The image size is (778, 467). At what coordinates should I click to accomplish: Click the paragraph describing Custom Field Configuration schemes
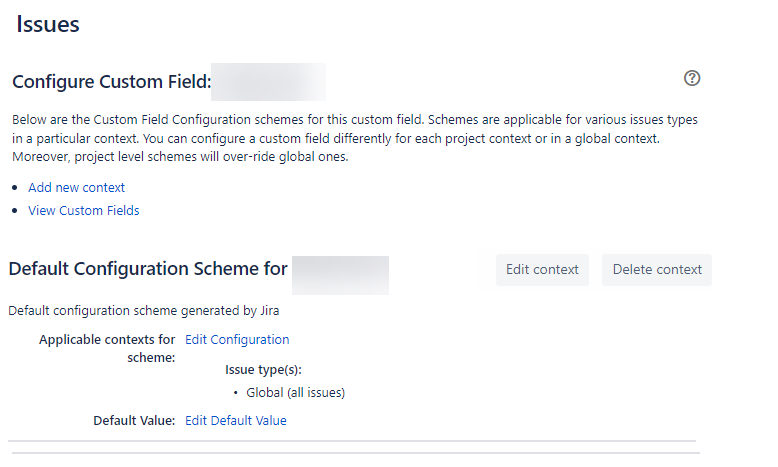(x=355, y=138)
